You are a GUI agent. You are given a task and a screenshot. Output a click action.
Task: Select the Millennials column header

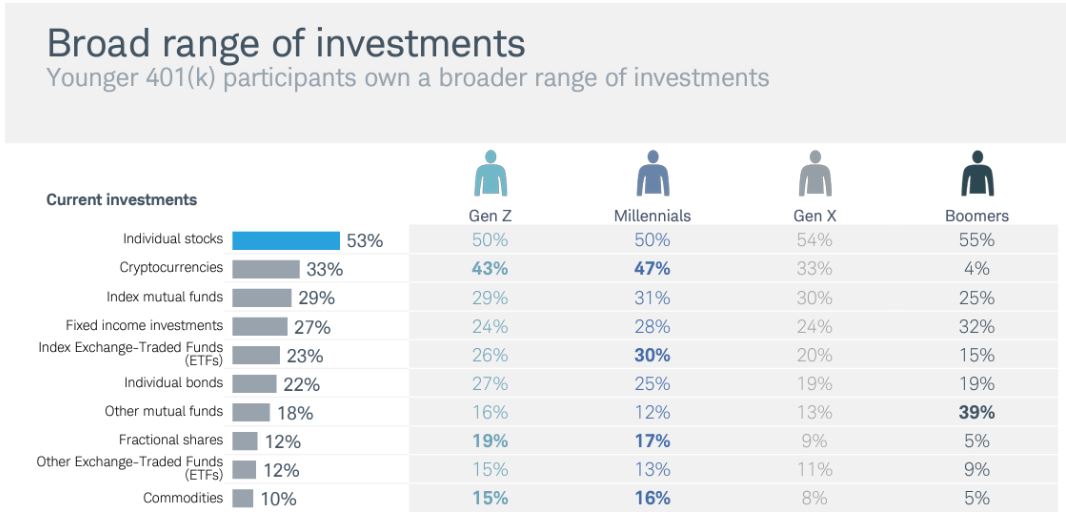pyautogui.click(x=653, y=216)
